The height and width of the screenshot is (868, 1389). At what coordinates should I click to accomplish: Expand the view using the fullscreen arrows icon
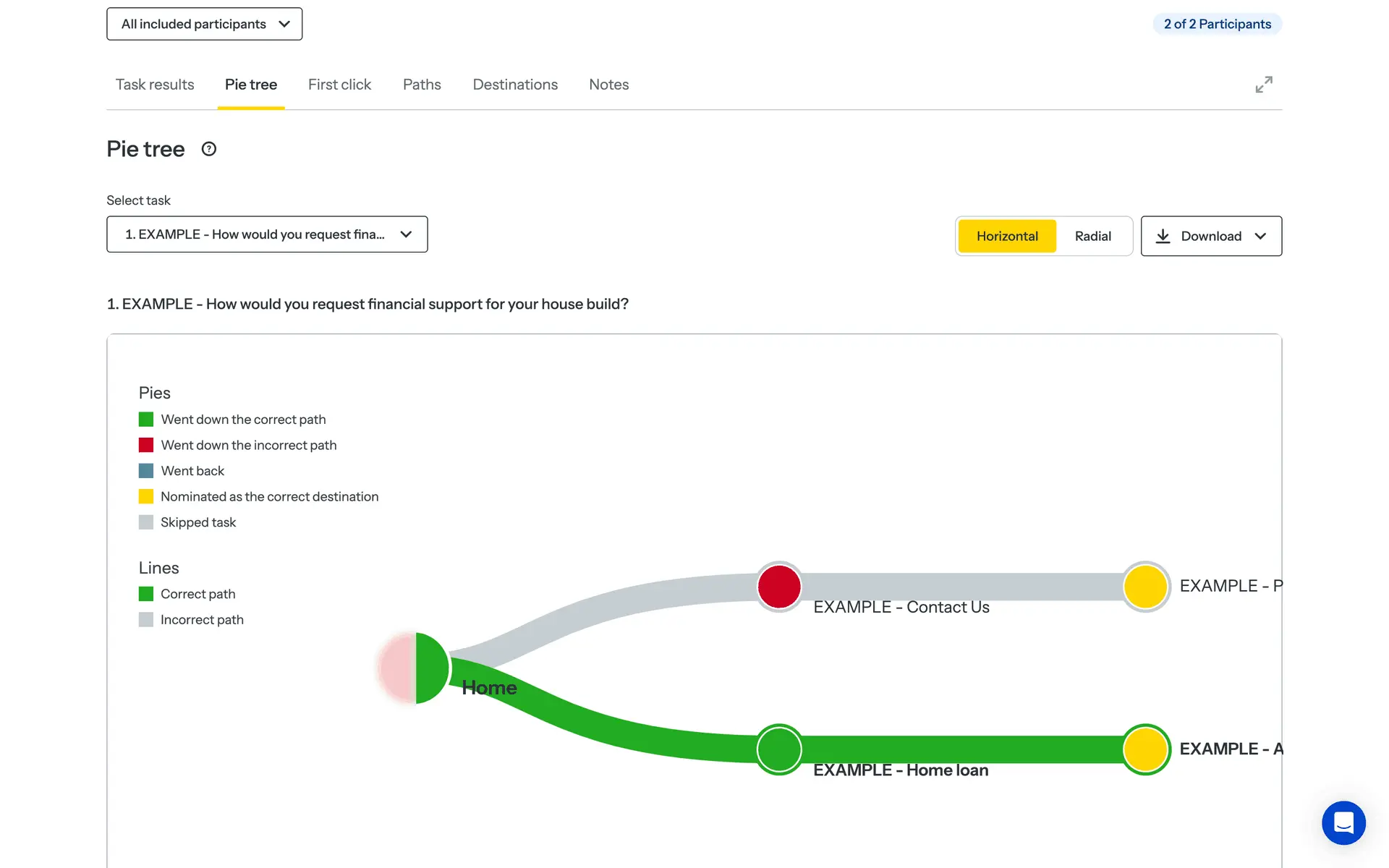coord(1263,85)
